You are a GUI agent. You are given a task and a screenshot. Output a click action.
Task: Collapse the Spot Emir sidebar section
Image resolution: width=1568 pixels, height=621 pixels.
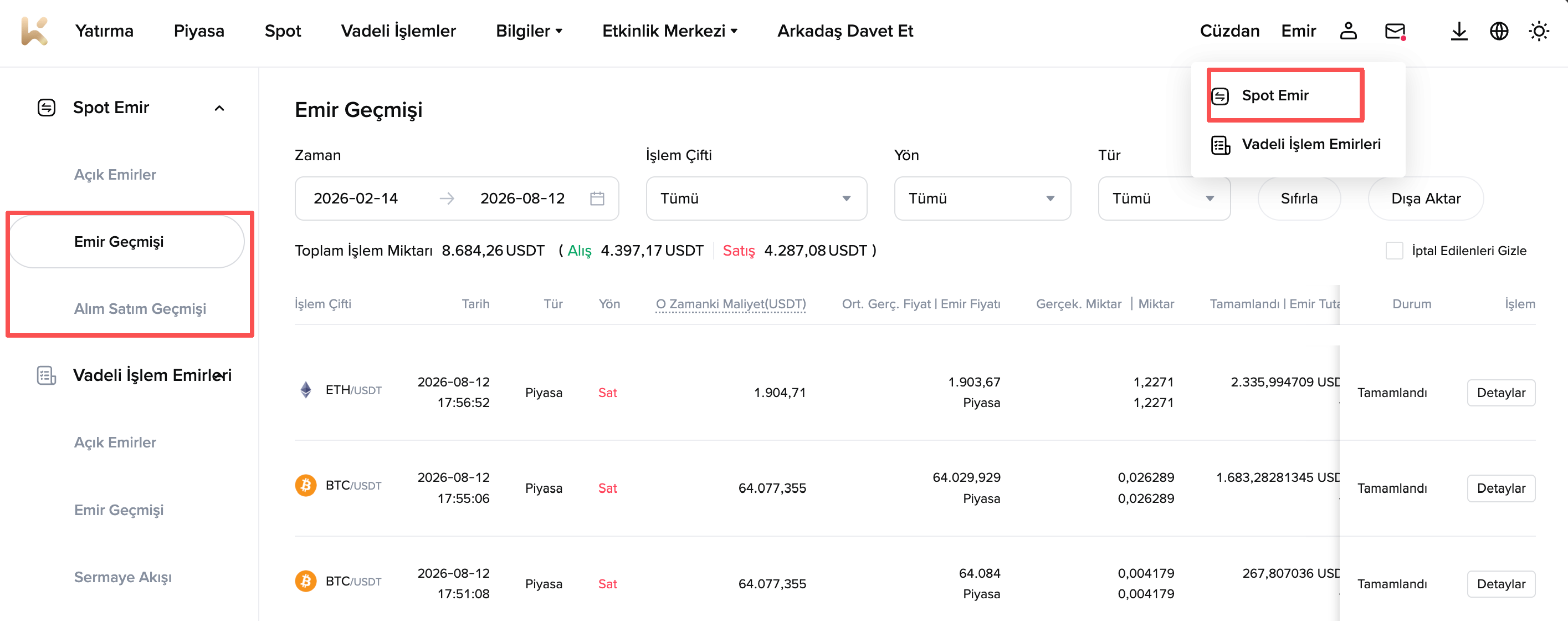(x=220, y=108)
